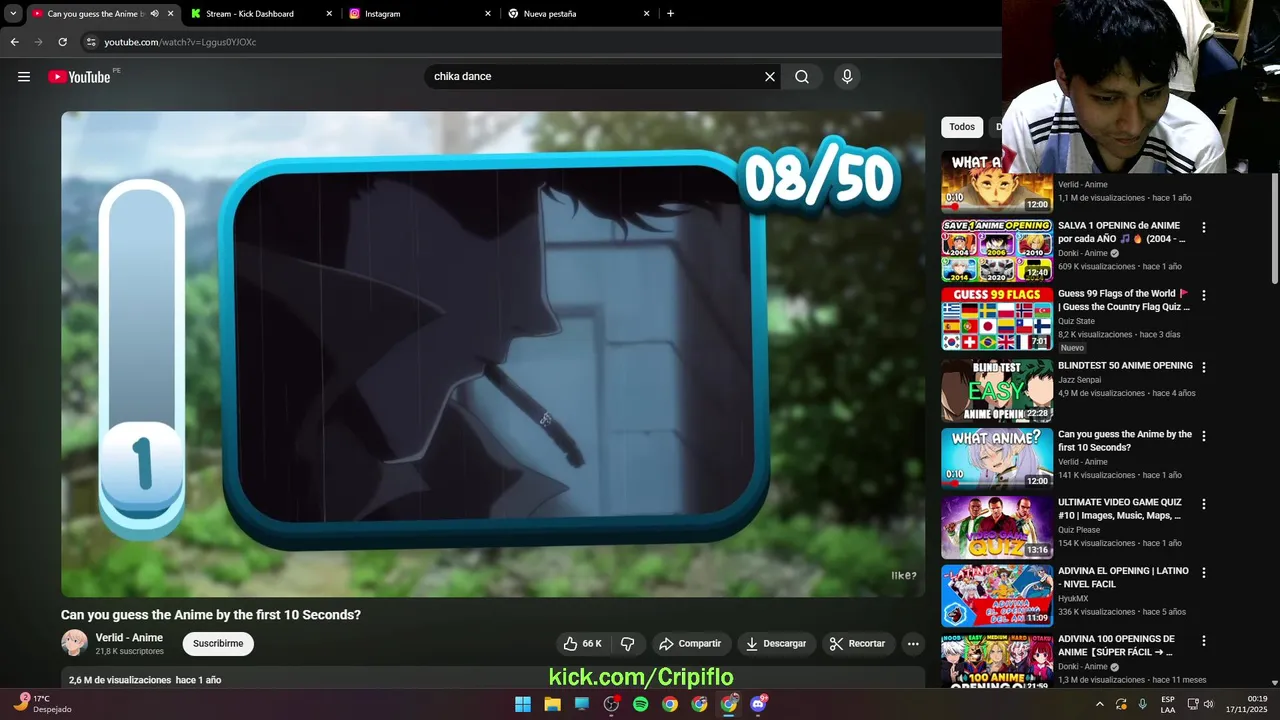Open the weather widget showing 17°C Despejado
The width and height of the screenshot is (1280, 720).
coord(42,704)
